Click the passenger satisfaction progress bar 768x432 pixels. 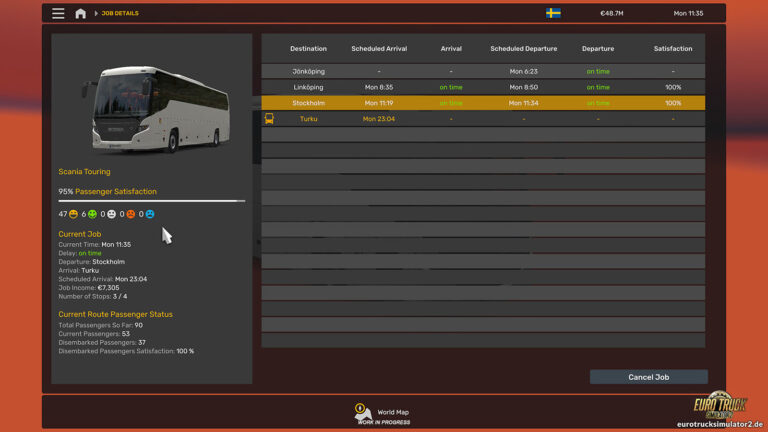151,201
